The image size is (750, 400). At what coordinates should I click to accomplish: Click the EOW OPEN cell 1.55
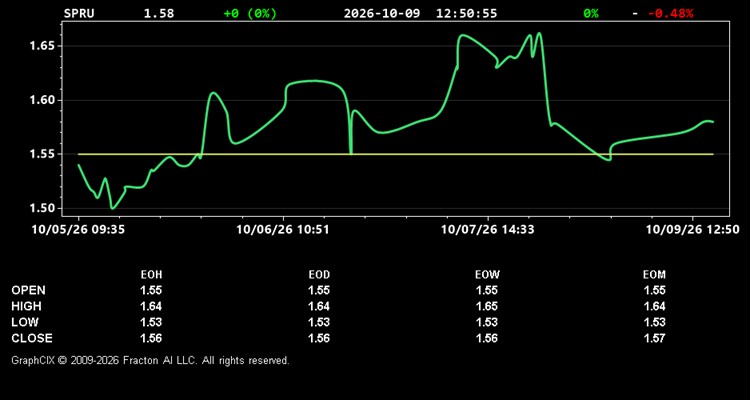(487, 290)
